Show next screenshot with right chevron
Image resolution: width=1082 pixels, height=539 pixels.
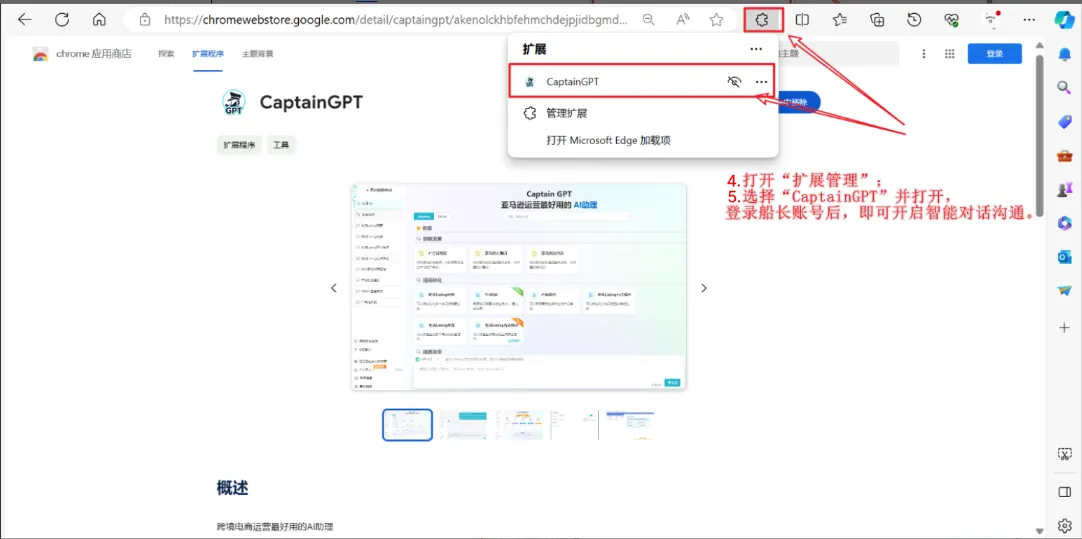[x=704, y=288]
